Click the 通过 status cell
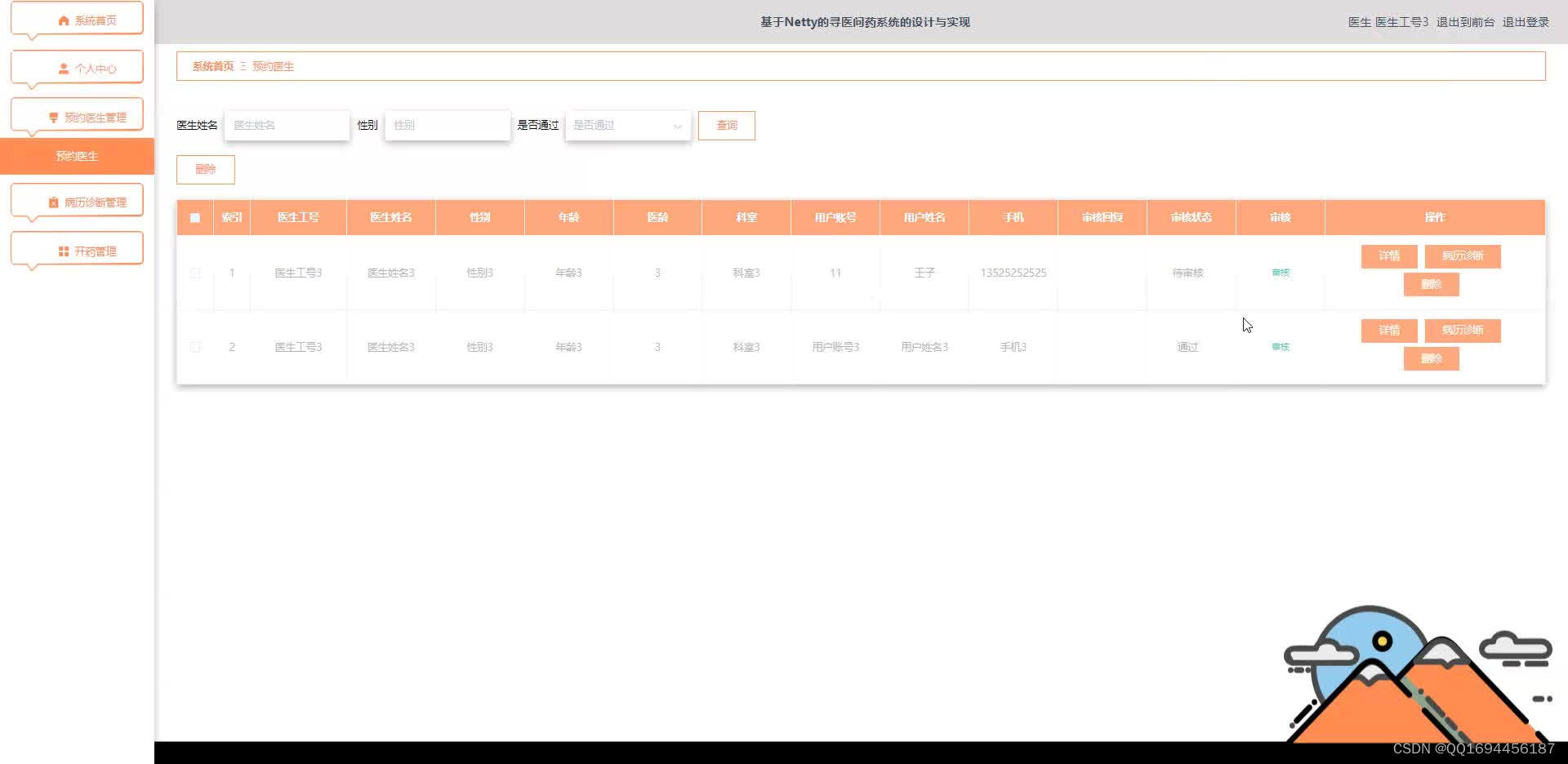The image size is (1568, 764). click(x=1188, y=347)
